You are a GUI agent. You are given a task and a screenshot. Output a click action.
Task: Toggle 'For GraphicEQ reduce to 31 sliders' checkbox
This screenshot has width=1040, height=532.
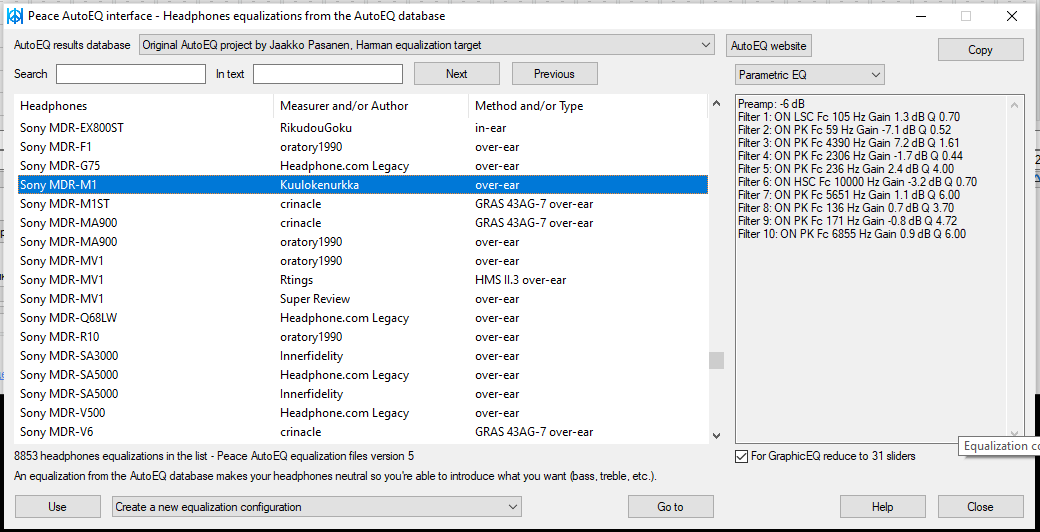pos(741,456)
